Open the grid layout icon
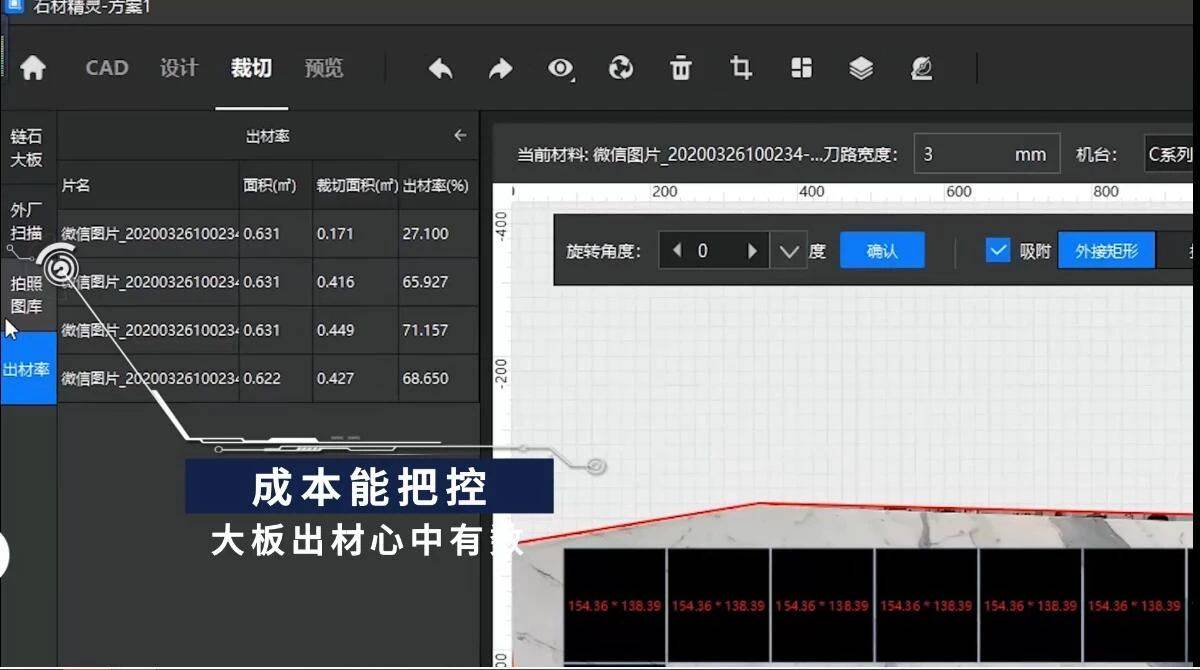Viewport: 1200px width, 670px height. pos(801,68)
